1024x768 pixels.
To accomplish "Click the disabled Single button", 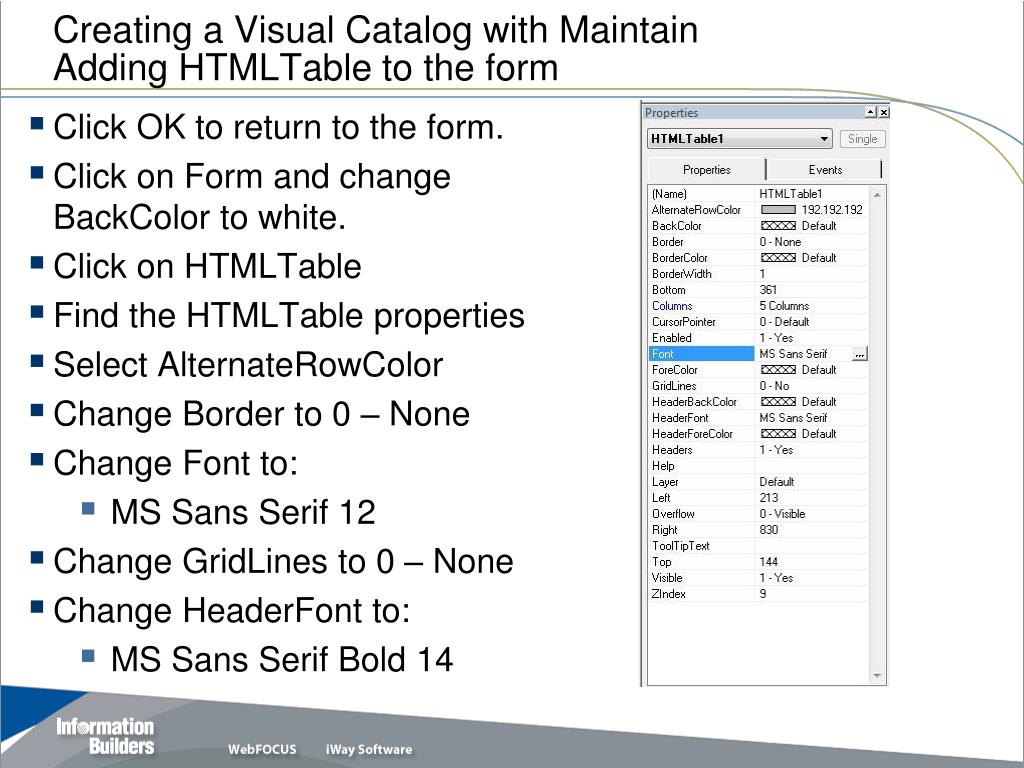I will click(862, 139).
